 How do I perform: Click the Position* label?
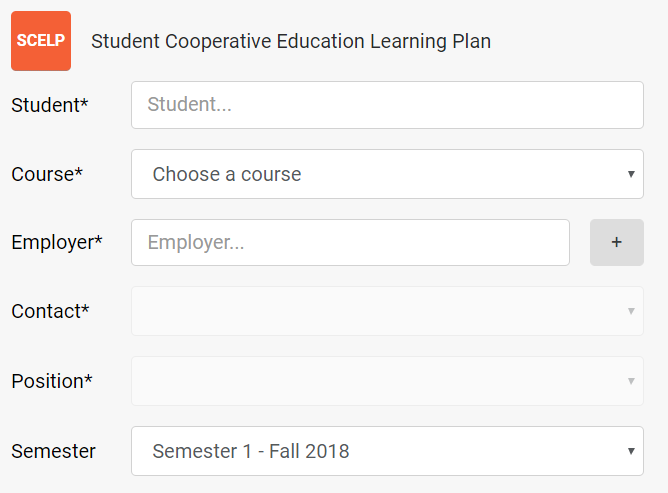click(x=52, y=381)
